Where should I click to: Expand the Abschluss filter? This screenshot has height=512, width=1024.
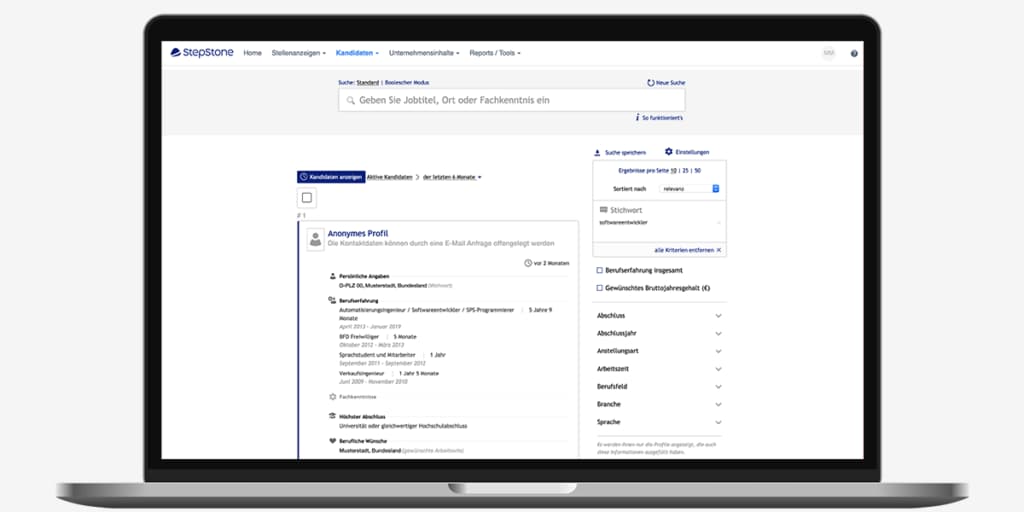coord(659,316)
